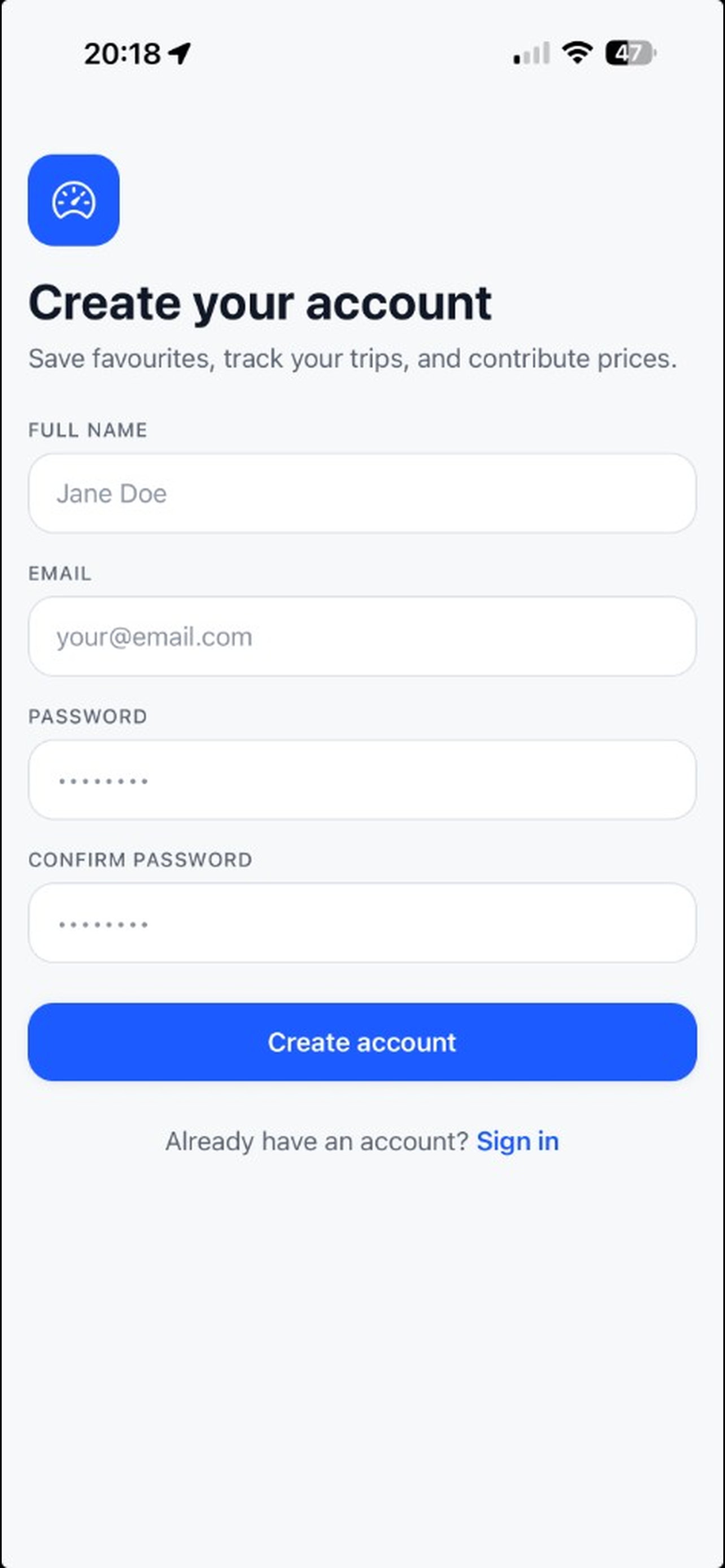Screen dimensions: 725x1568
Task: Focus the Email input field
Action: 362,636
